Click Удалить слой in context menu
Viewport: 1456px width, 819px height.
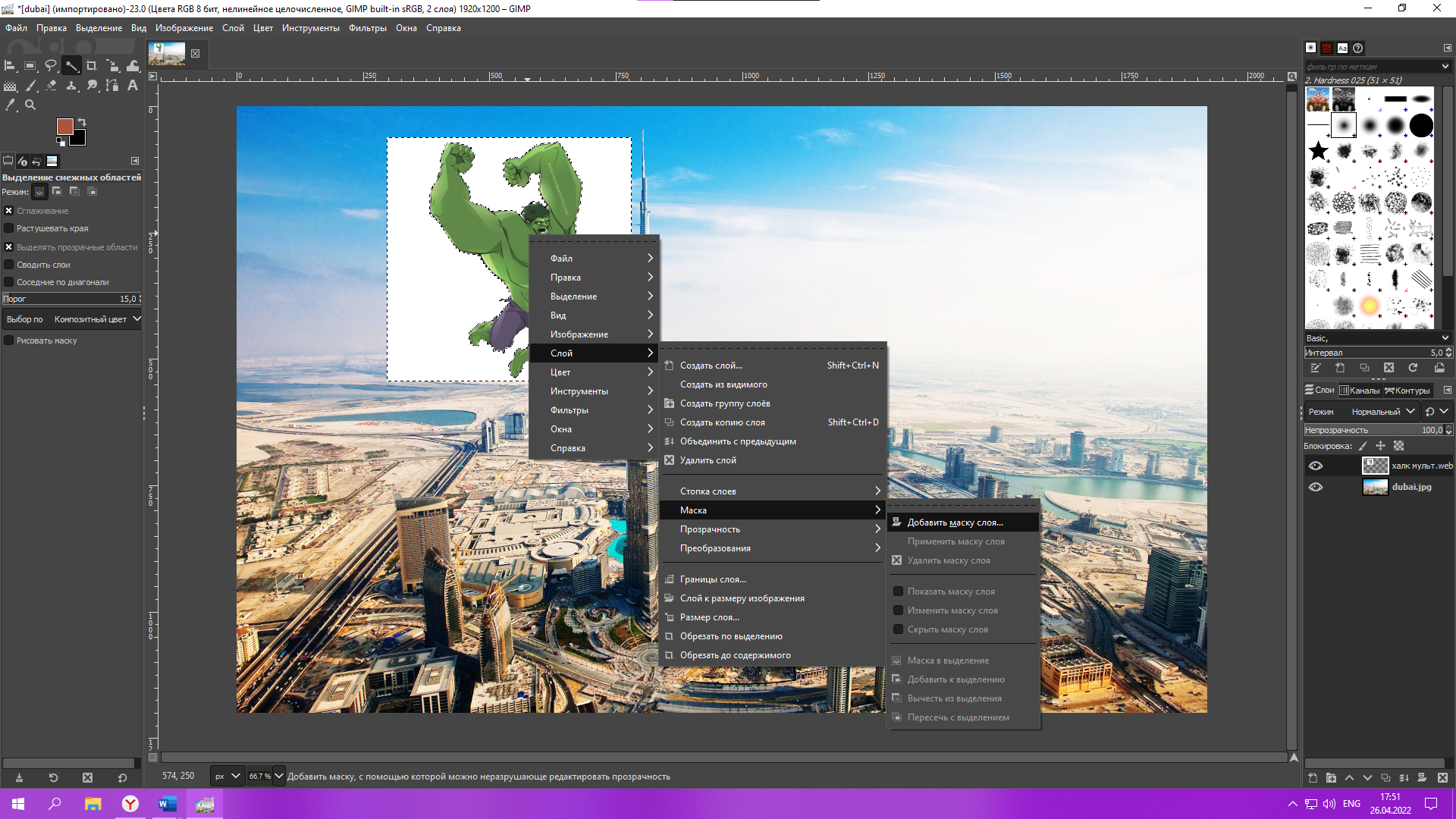tap(773, 460)
